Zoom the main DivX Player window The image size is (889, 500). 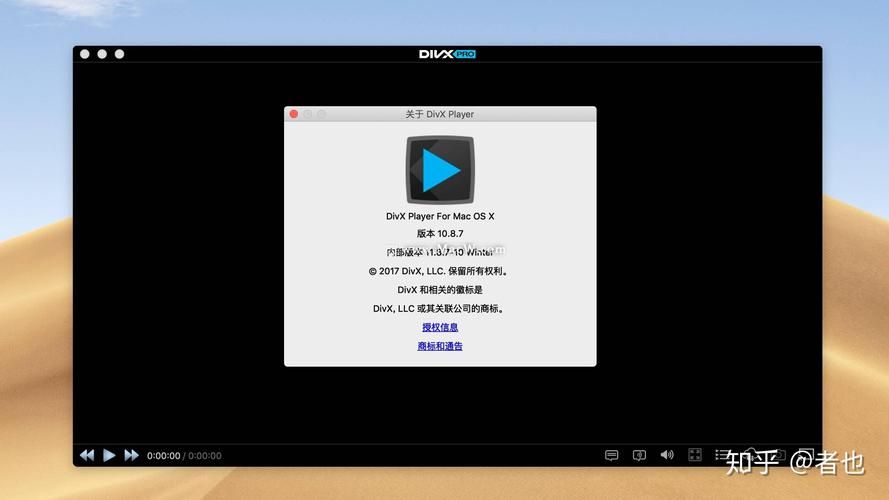120,54
